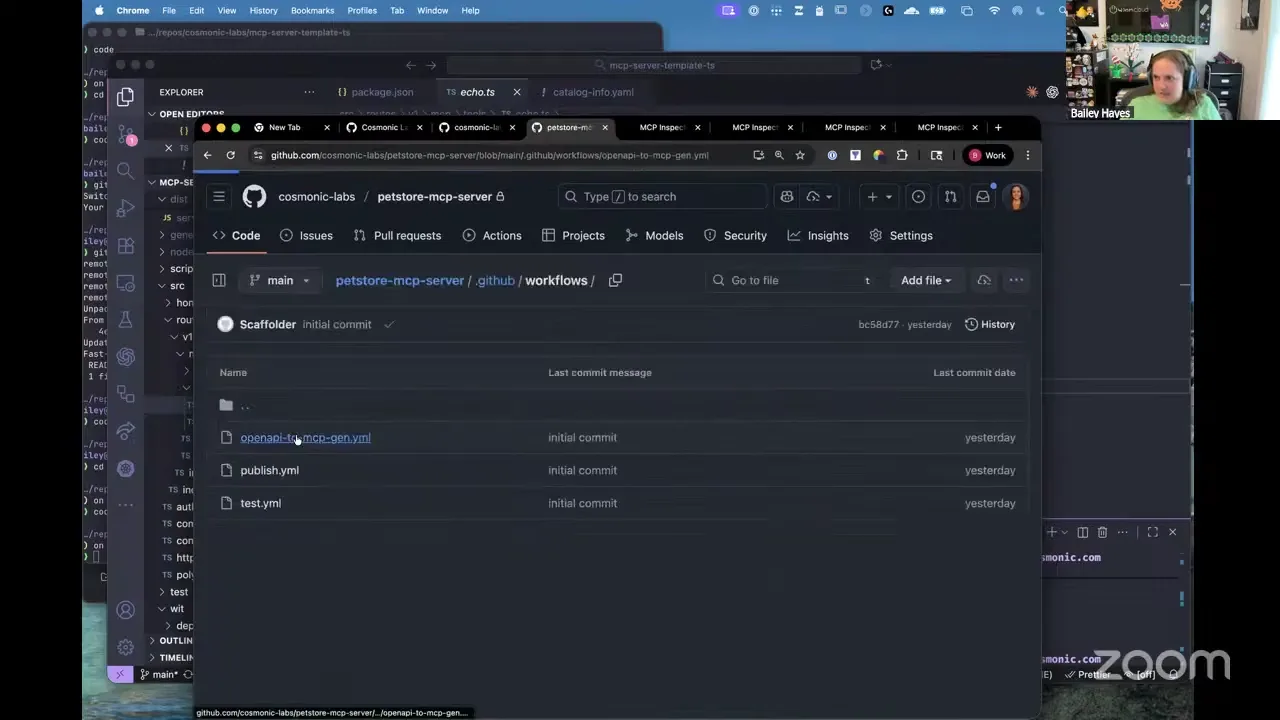Split the VS Code terminal
Image resolution: width=1280 pixels, height=720 pixels.
tap(1082, 533)
